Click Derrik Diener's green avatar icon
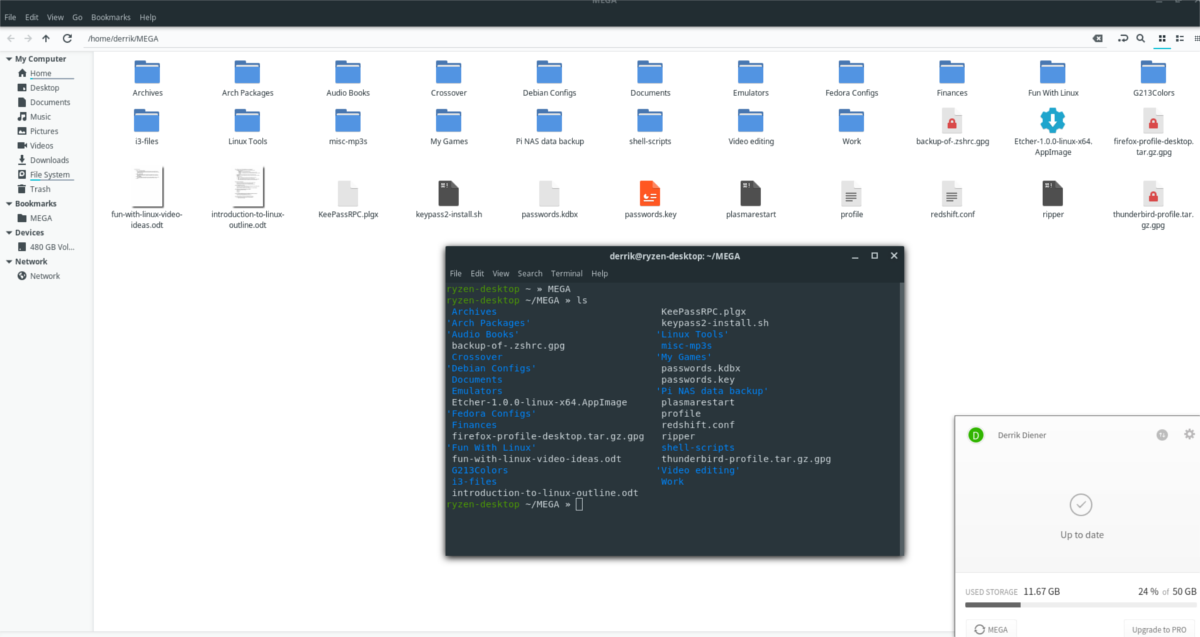Screen dimensions: 1200x637 (x=975, y=434)
